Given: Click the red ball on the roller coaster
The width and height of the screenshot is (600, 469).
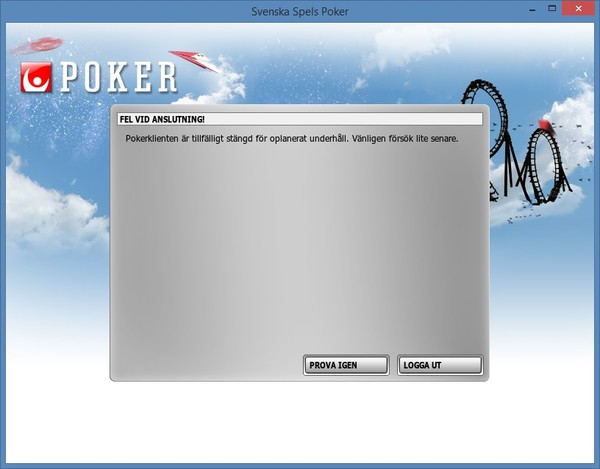Looking at the screenshot, I should [x=546, y=125].
